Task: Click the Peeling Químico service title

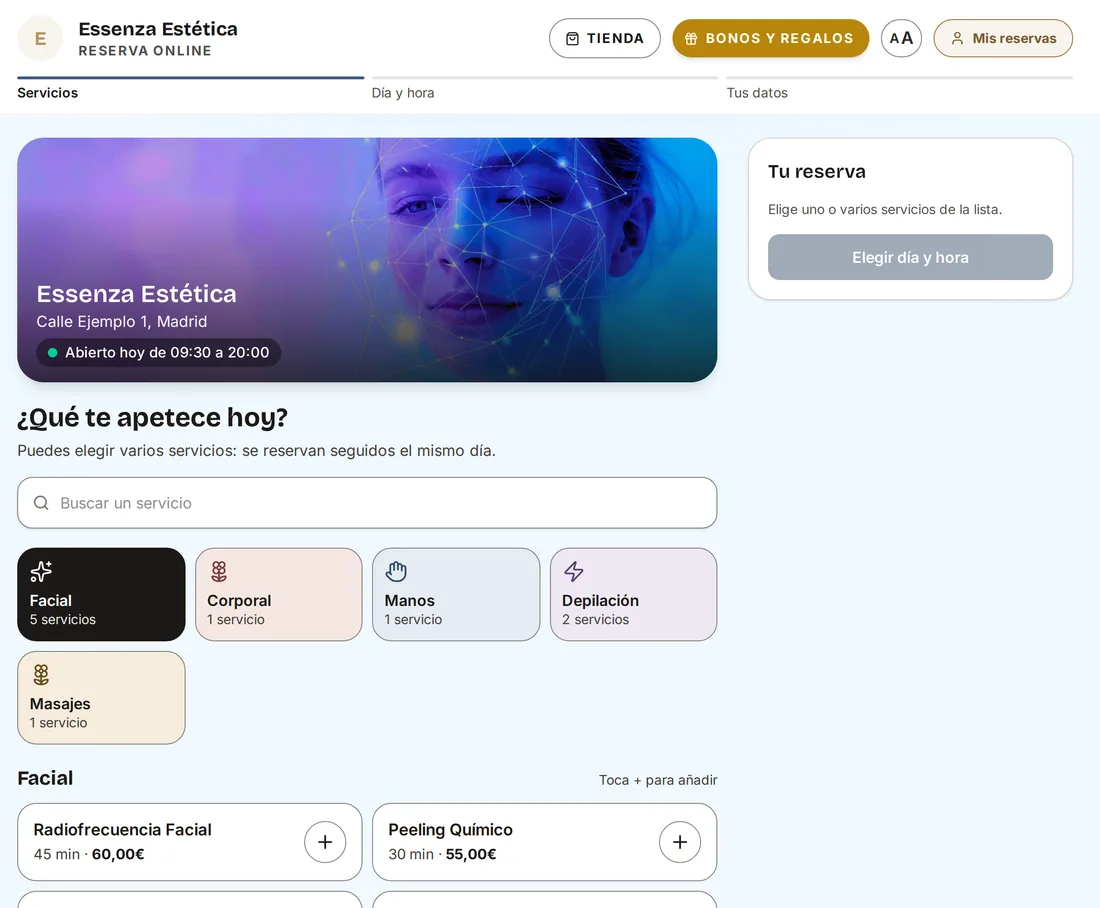Action: [450, 829]
